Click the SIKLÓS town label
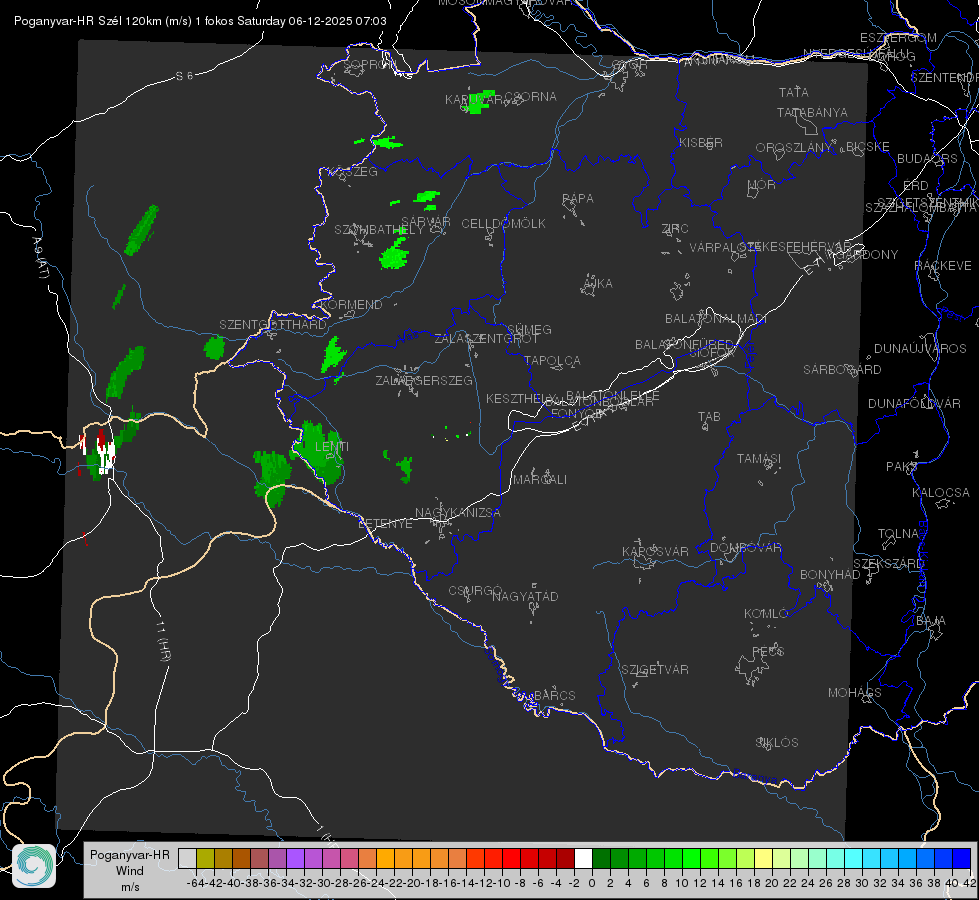 pyautogui.click(x=777, y=742)
